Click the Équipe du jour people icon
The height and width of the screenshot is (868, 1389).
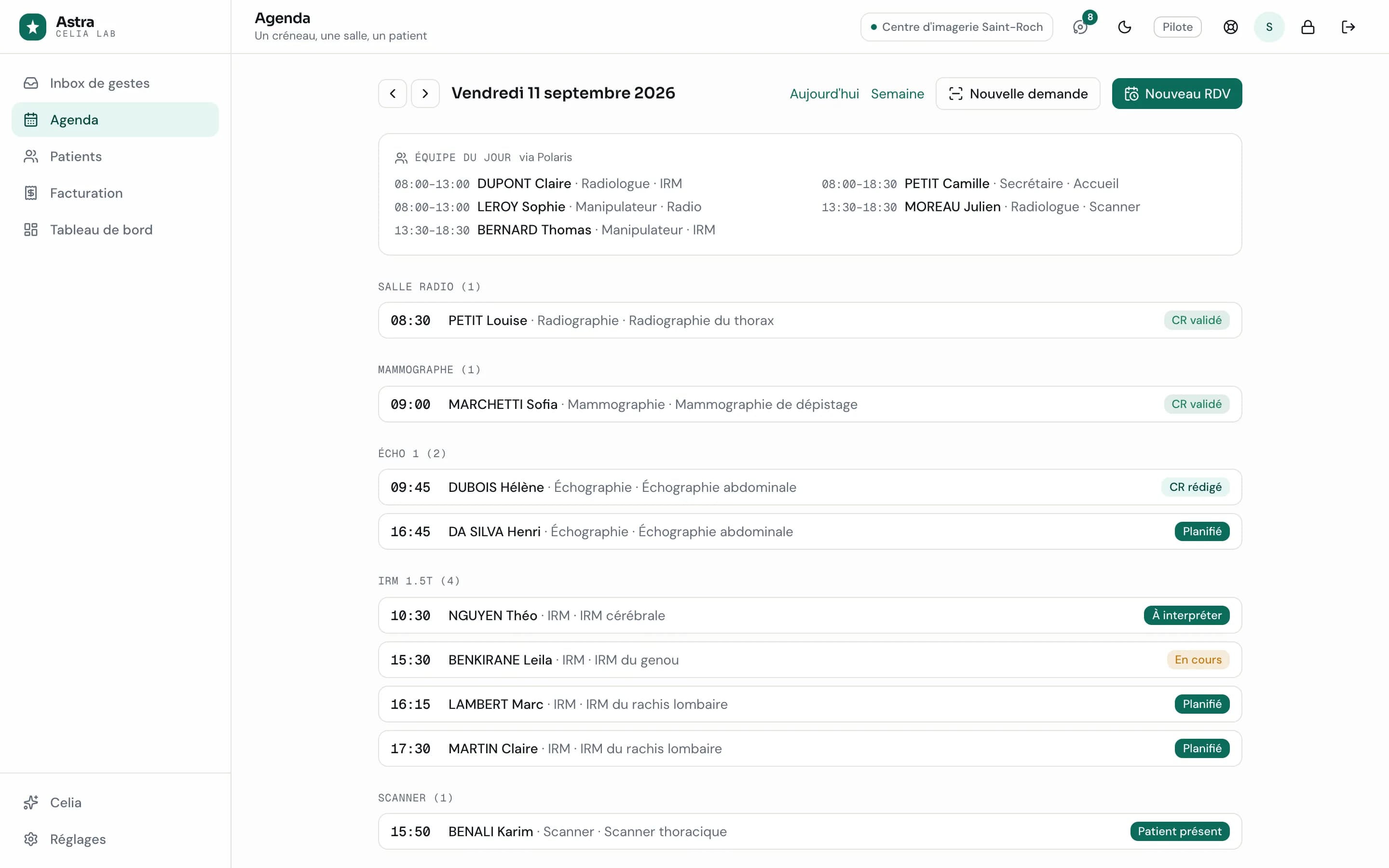tap(401, 158)
